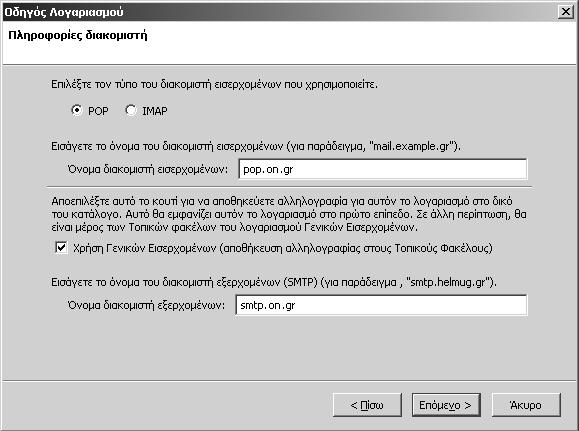Continue with the Επόμενο button
This screenshot has height=431, width=579.
446,405
